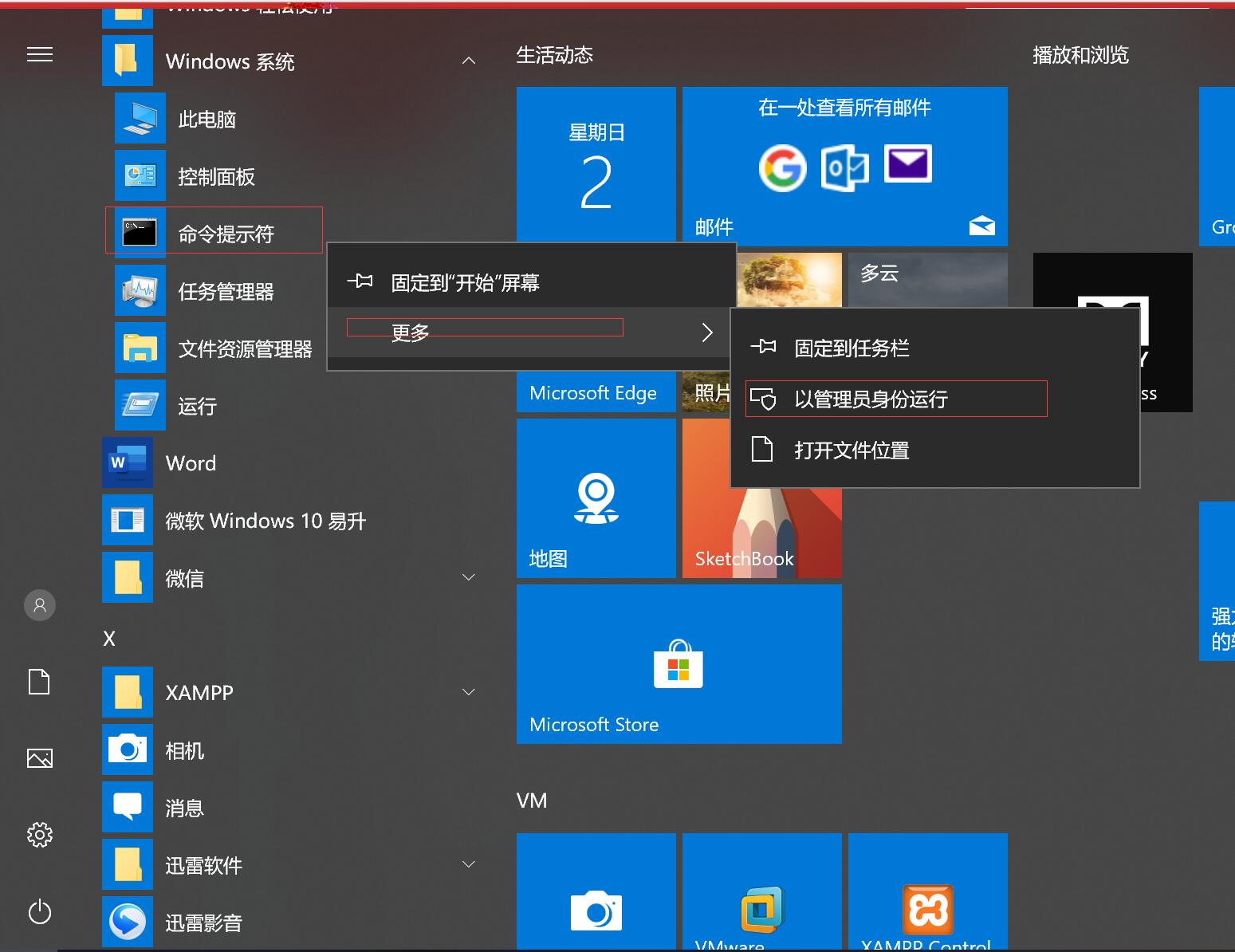Choose 打开文件位置 in the submenu
1235x952 pixels.
coord(934,450)
